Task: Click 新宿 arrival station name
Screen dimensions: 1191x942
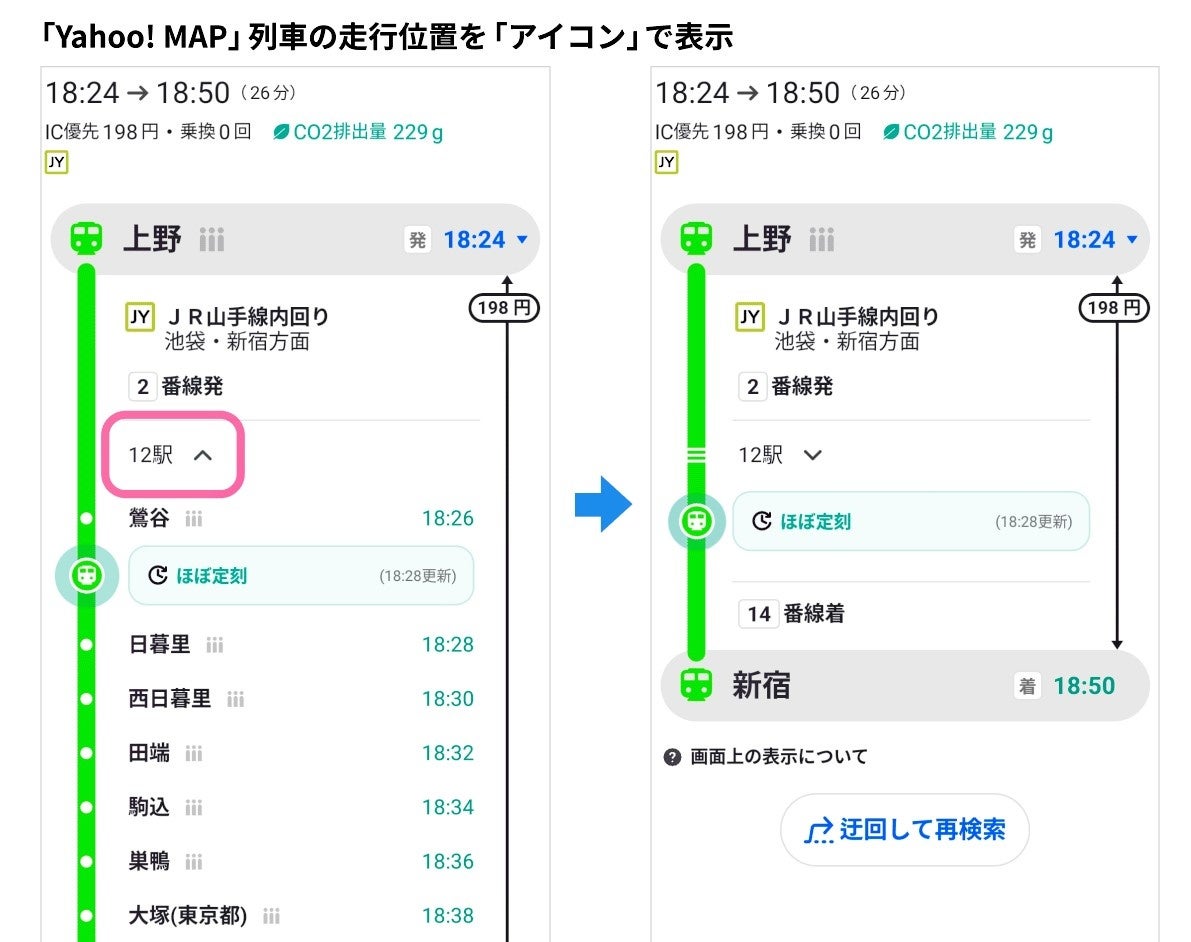Action: click(762, 685)
